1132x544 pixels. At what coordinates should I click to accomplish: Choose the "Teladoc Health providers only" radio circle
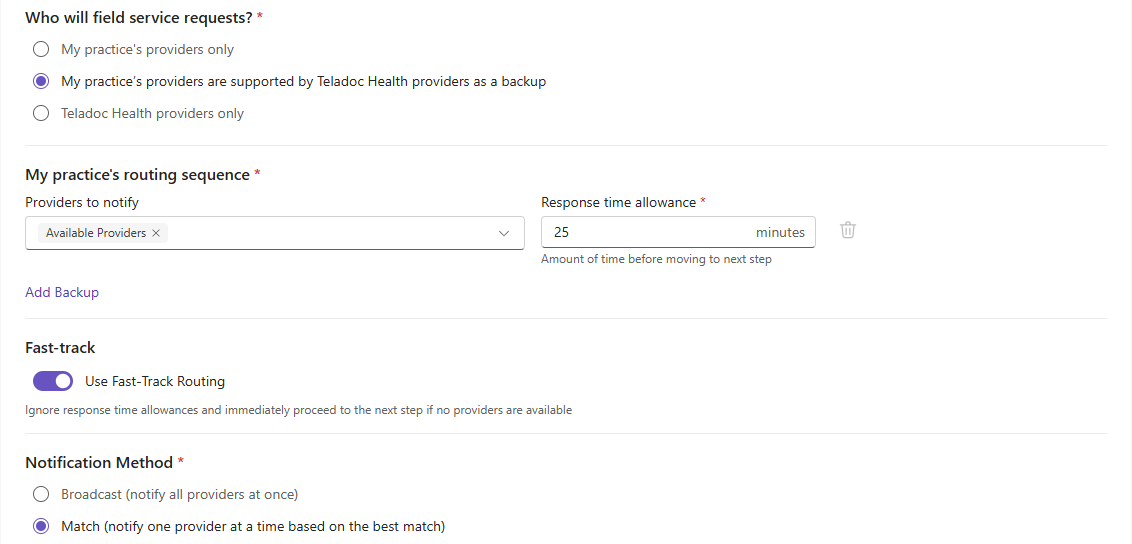(x=41, y=113)
